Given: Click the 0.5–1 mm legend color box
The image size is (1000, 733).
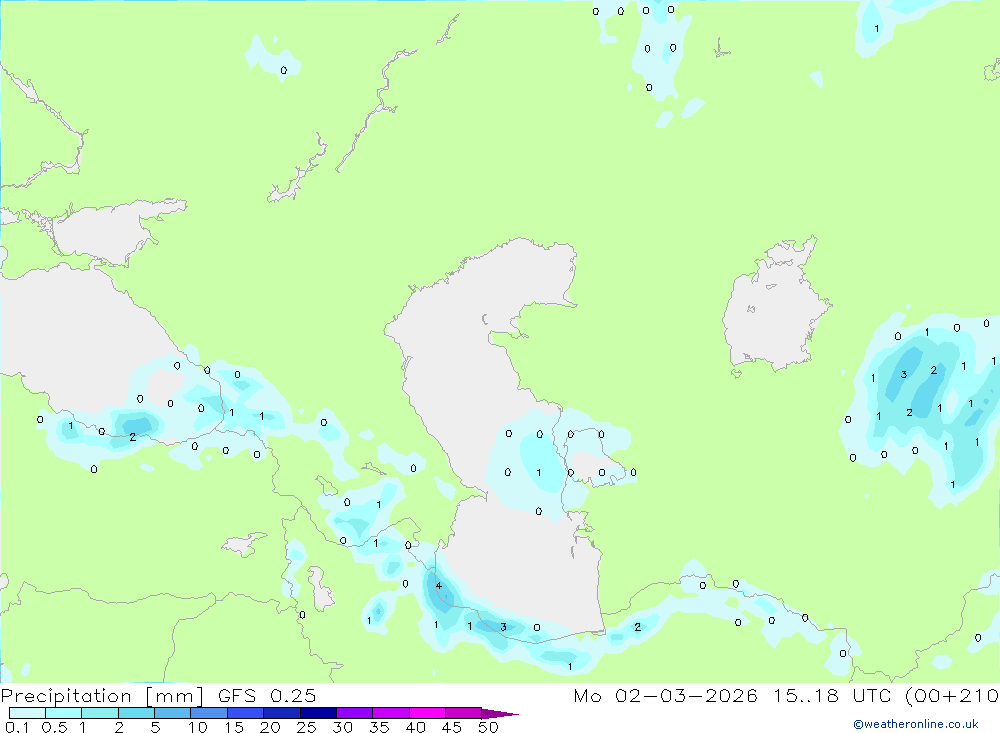Looking at the screenshot, I should pos(64,713).
